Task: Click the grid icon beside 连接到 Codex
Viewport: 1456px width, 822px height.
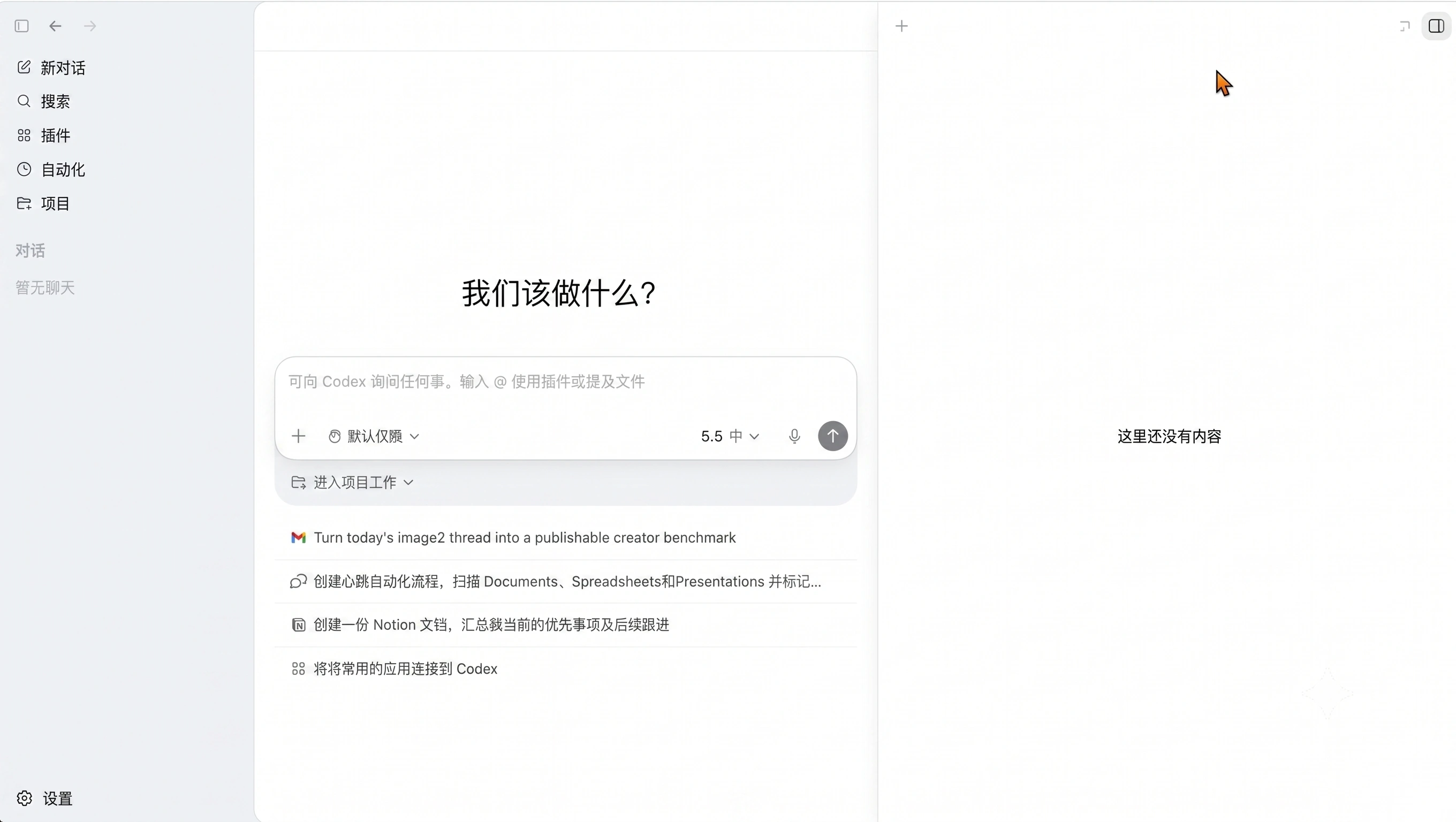Action: 299,669
